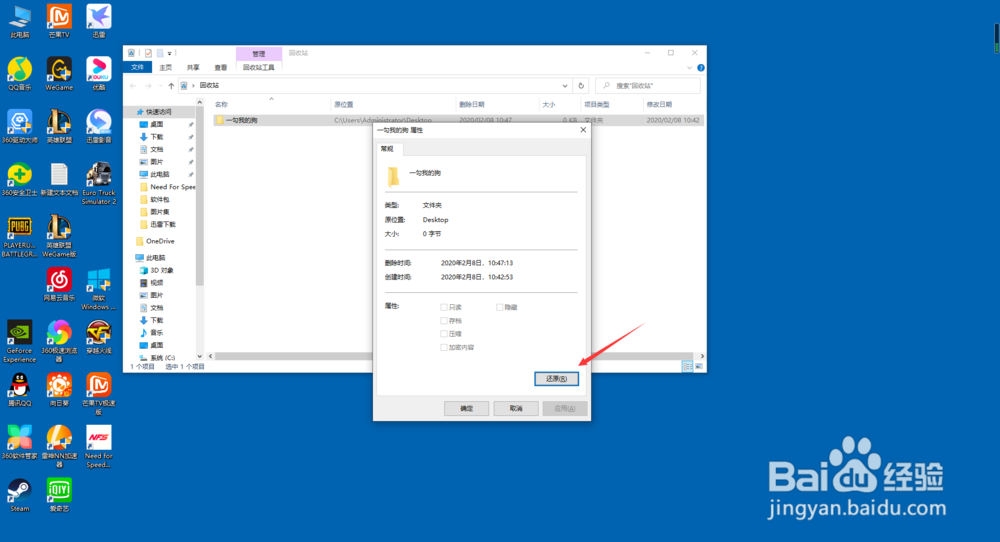Launch 网易云音乐 from the desktop
1000x542 pixels.
click(59, 284)
